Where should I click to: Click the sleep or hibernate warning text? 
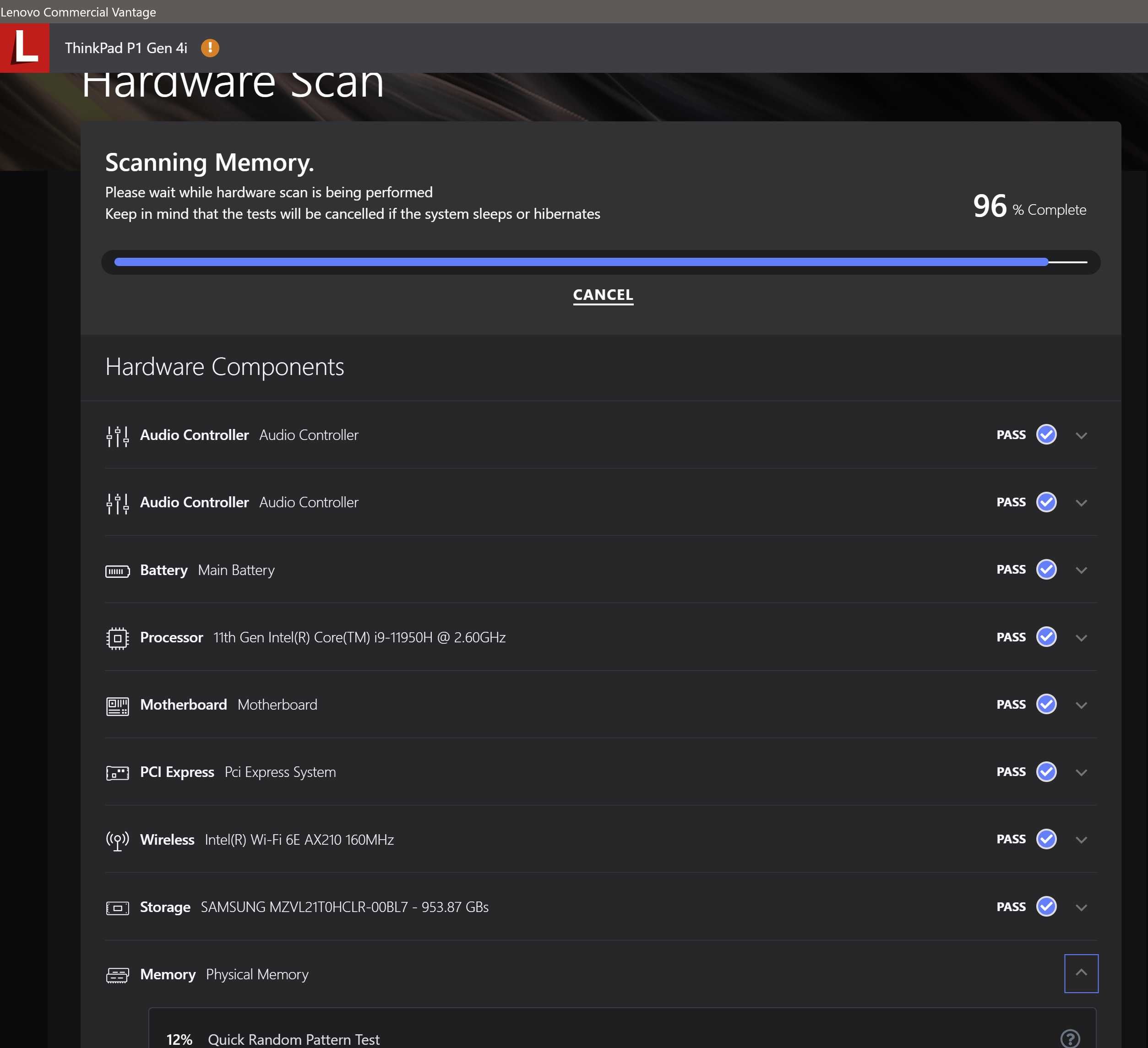(353, 214)
